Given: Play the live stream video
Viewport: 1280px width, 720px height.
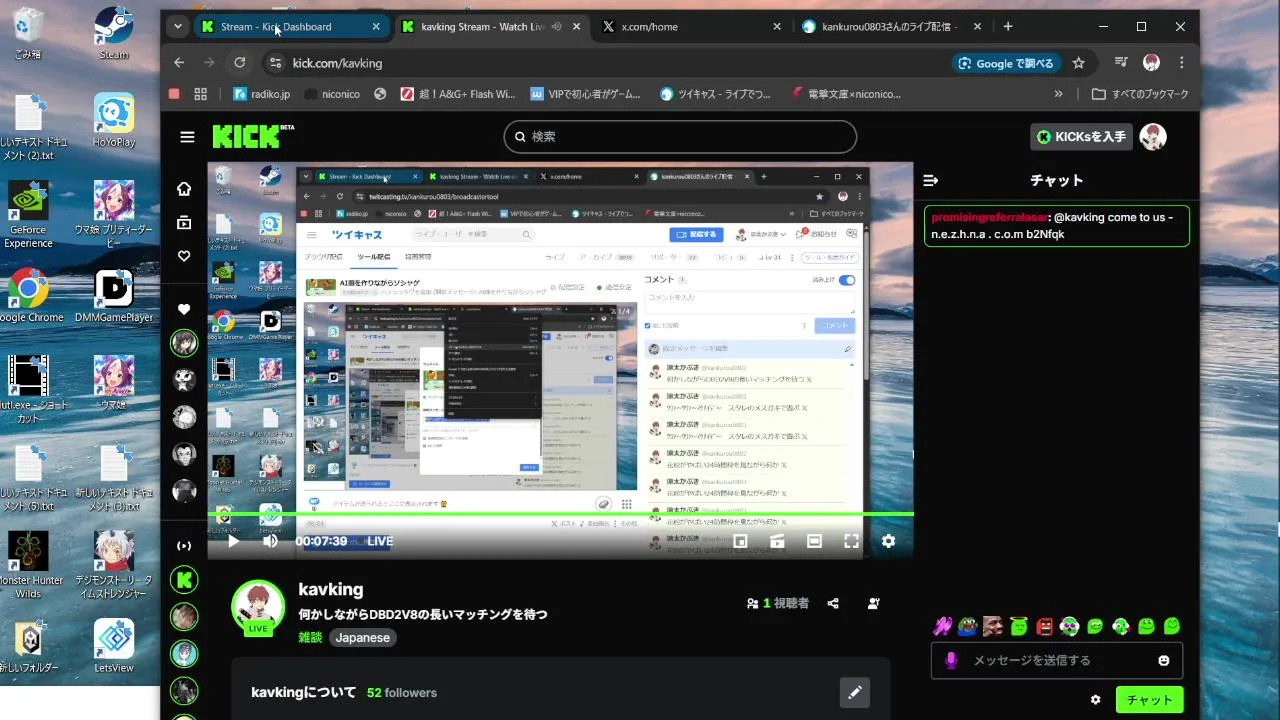Looking at the screenshot, I should click(233, 541).
